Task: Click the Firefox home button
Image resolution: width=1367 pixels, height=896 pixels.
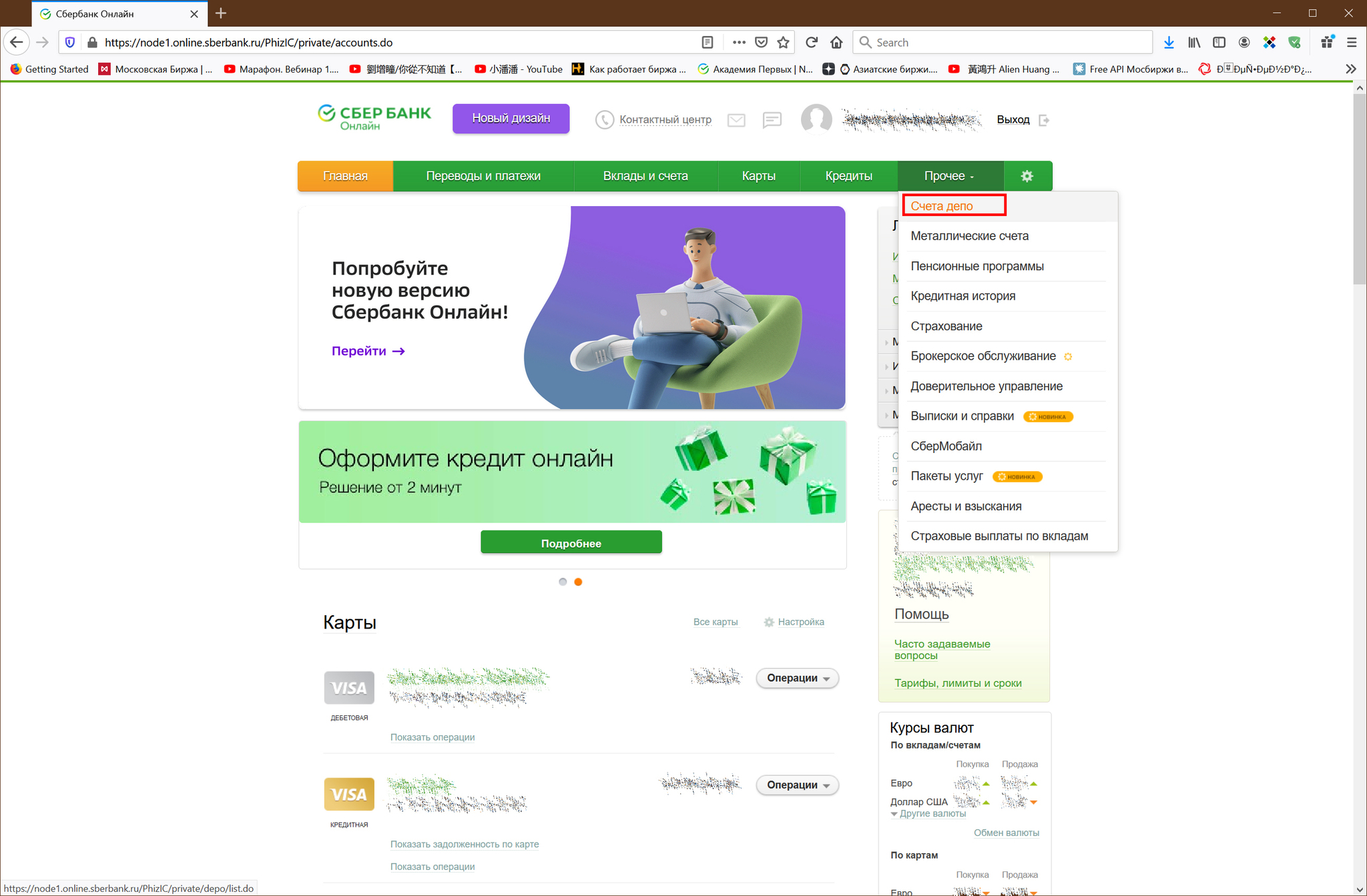Action: [x=836, y=43]
